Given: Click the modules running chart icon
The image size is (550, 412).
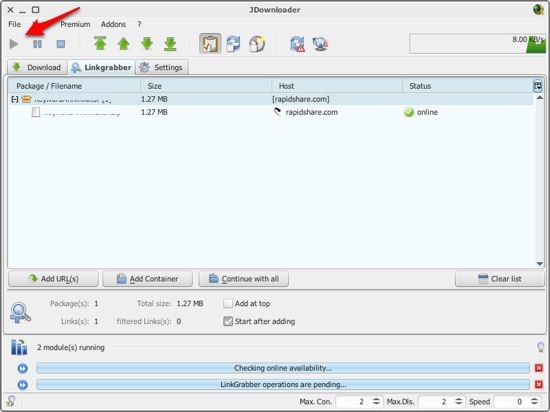Looking at the screenshot, I should point(19,347).
